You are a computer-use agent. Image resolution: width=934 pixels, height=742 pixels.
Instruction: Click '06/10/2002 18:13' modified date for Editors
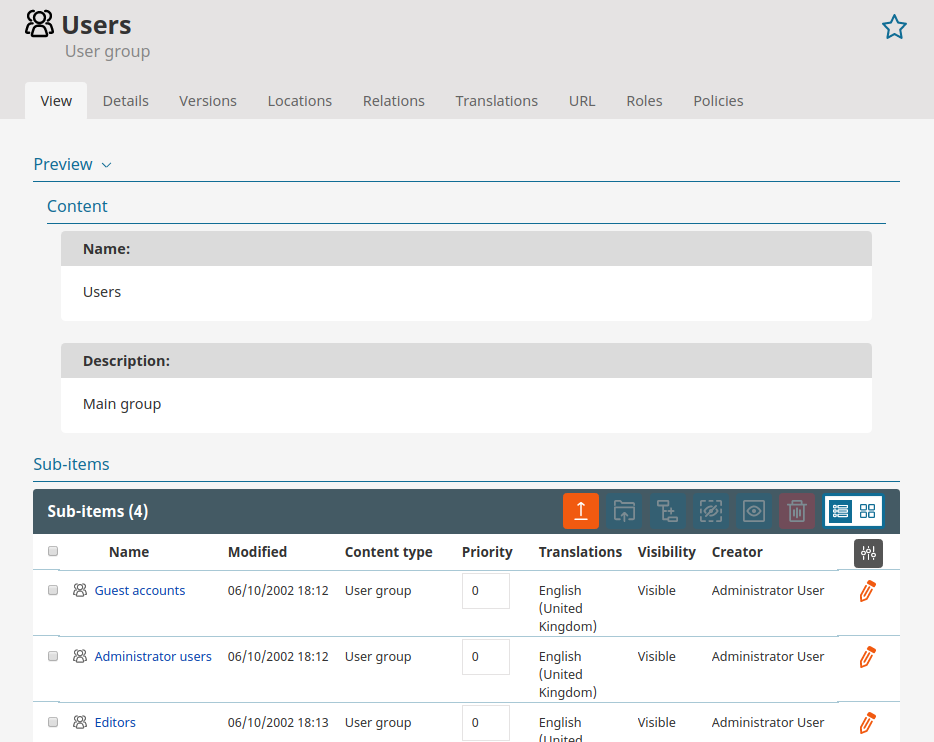click(278, 722)
